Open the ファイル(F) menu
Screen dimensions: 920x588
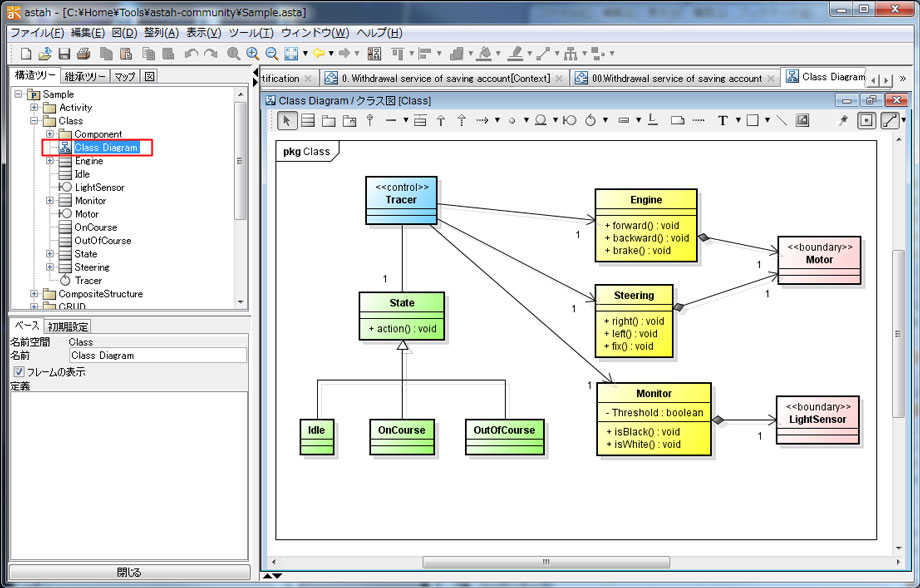(37, 33)
